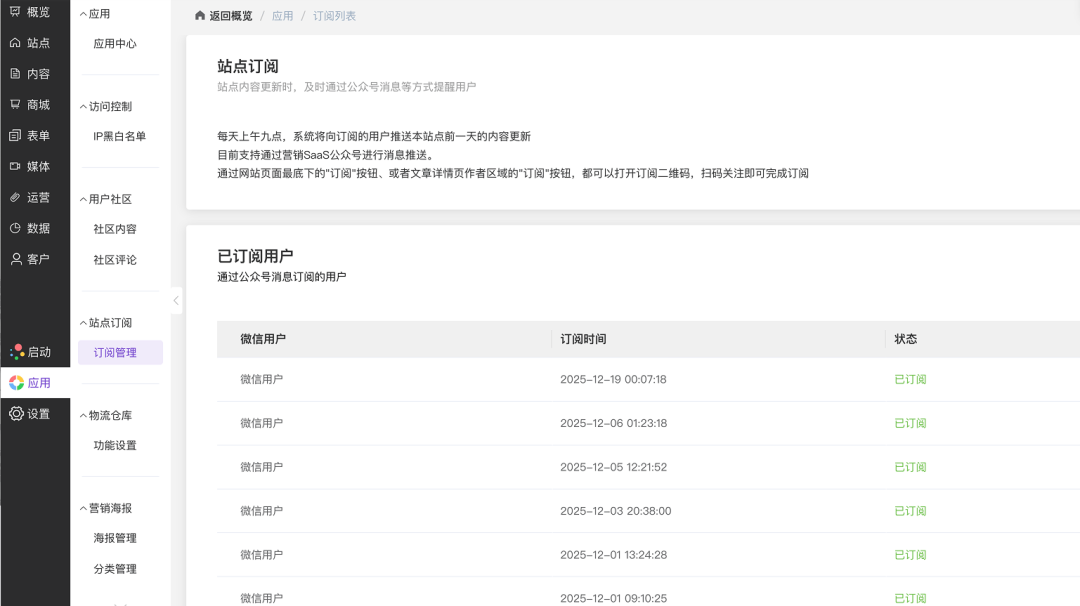Open the 商城 shop icon

(x=15, y=104)
